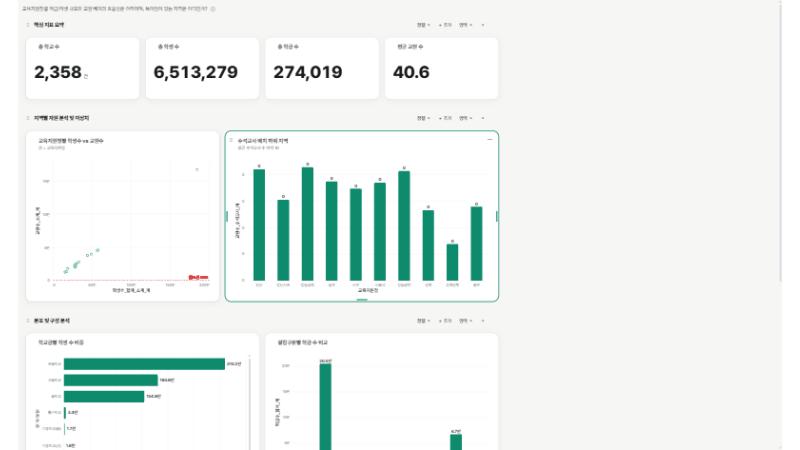Expand last chevron in first section header
The height and width of the screenshot is (450, 800).
(483, 24)
